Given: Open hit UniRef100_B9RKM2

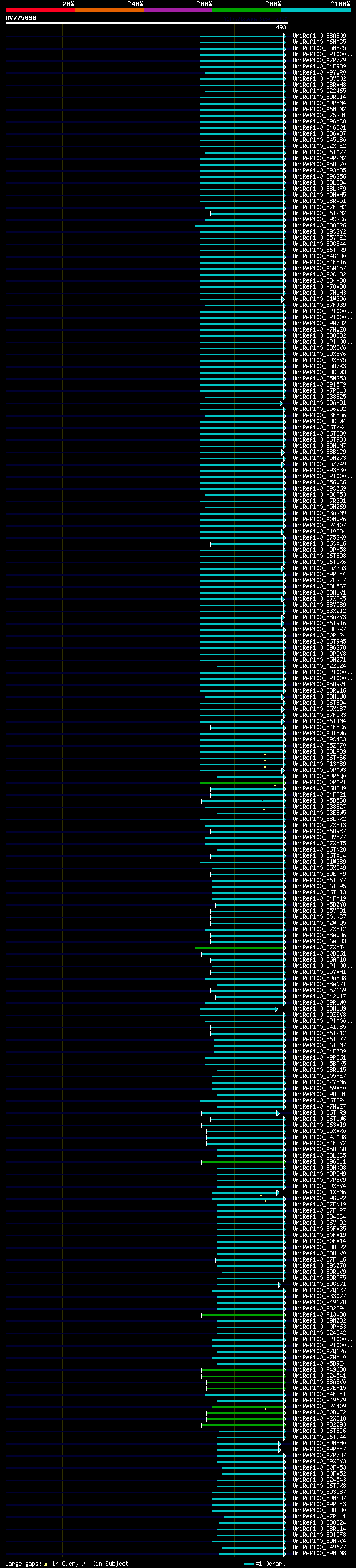Looking at the screenshot, I should [x=319, y=159].
